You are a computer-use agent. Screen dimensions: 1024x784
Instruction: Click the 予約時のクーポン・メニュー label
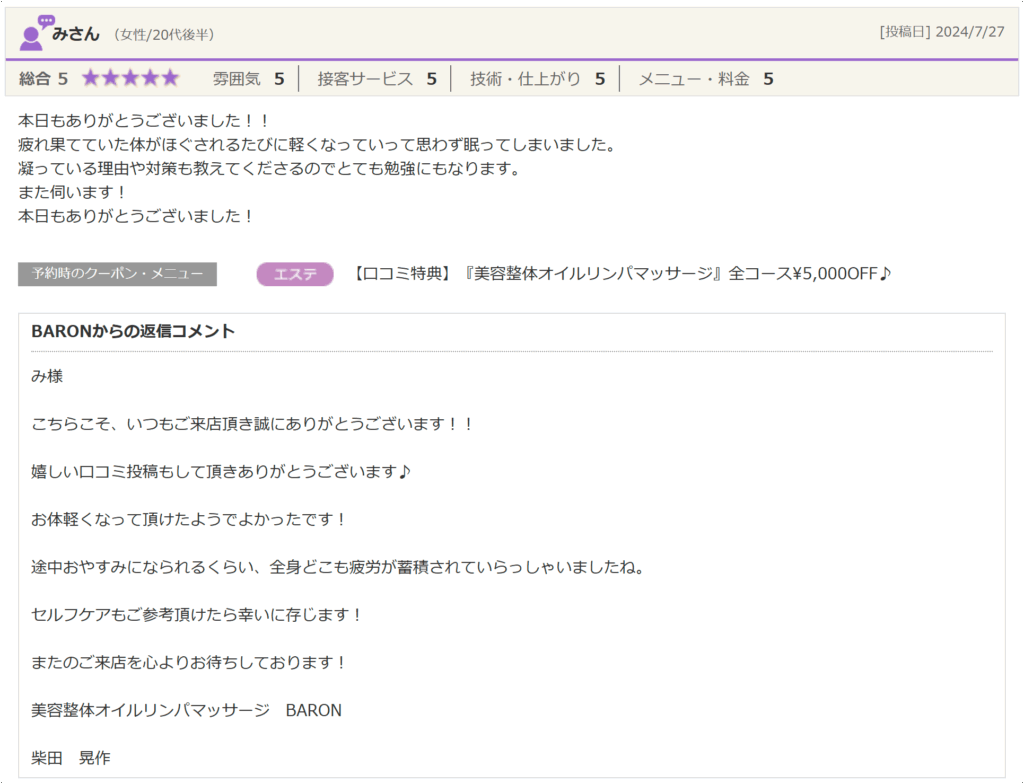(118, 274)
